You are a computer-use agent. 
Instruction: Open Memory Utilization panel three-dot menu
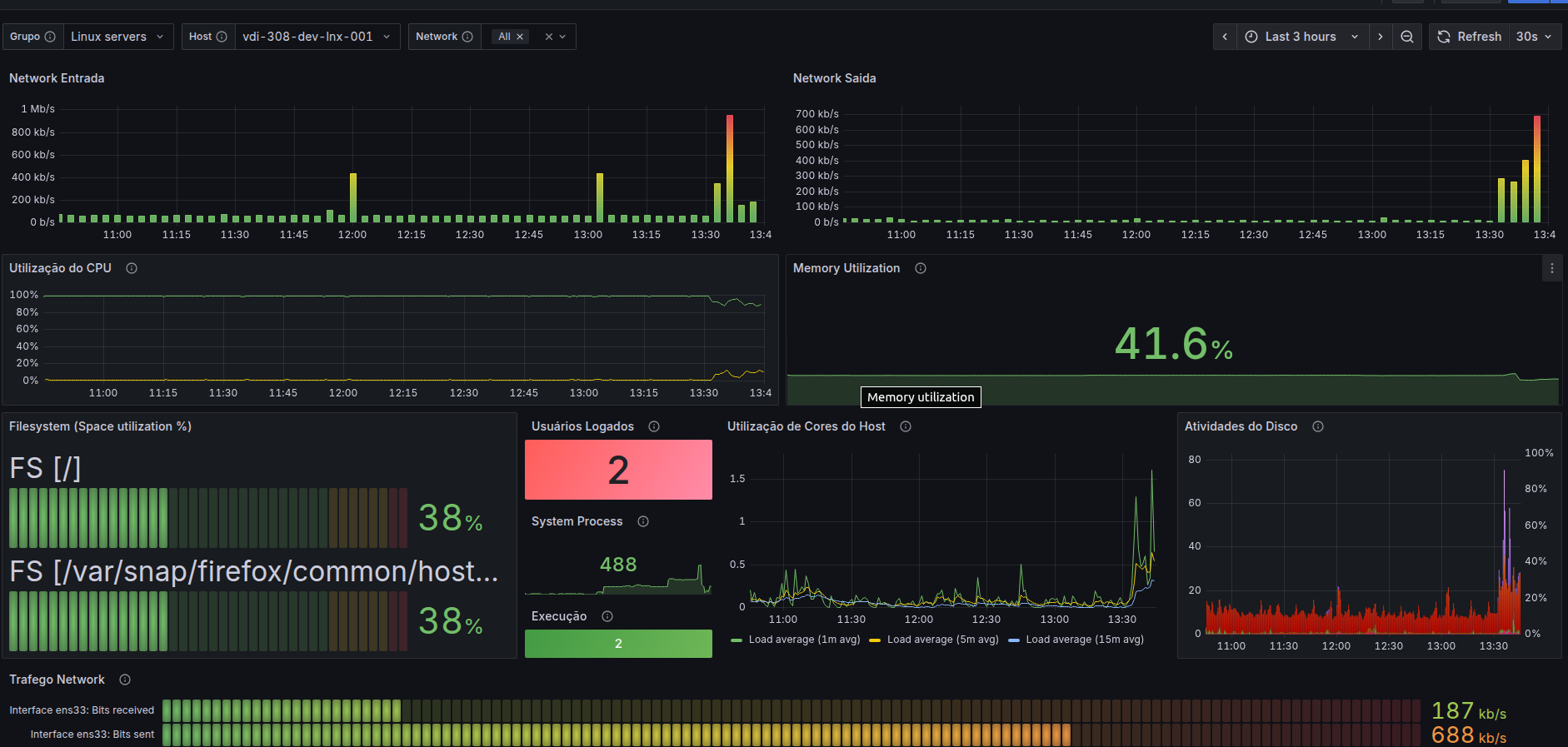[x=1551, y=268]
